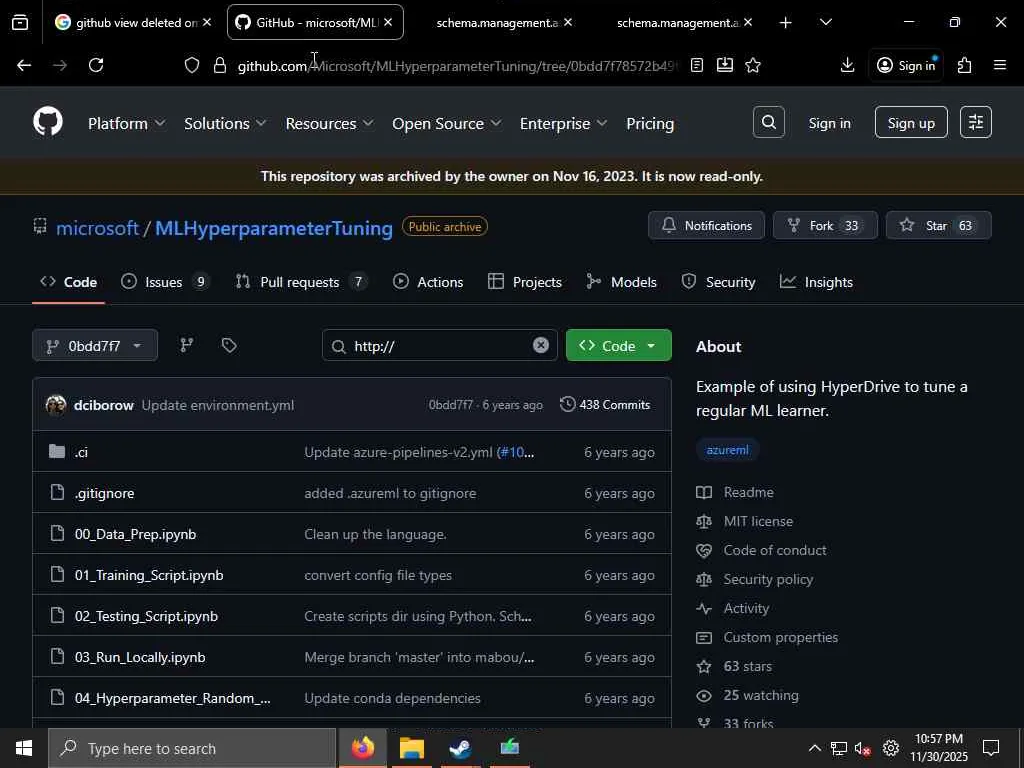Close the GitHub - microsoft/ML tab
The width and height of the screenshot is (1024, 768).
point(388,22)
